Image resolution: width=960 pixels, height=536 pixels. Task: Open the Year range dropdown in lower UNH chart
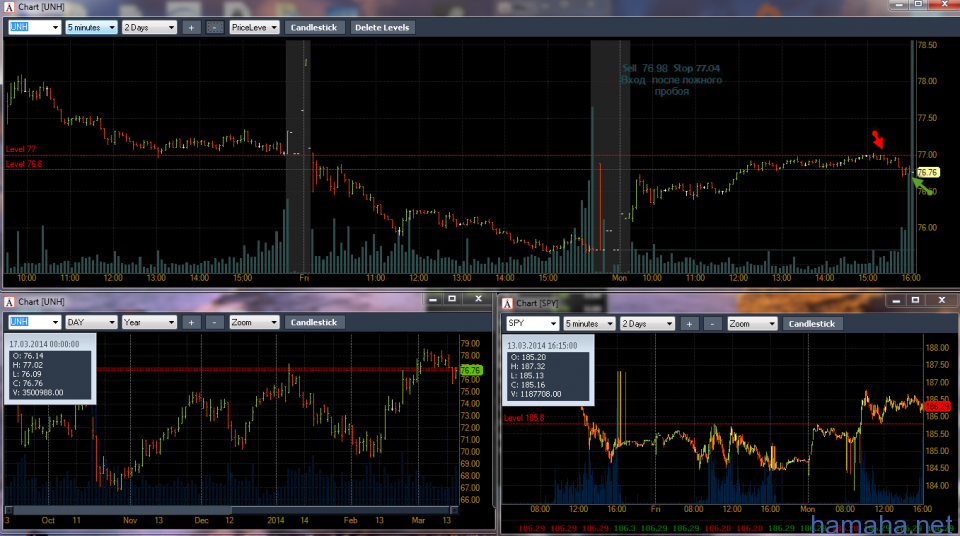[149, 322]
